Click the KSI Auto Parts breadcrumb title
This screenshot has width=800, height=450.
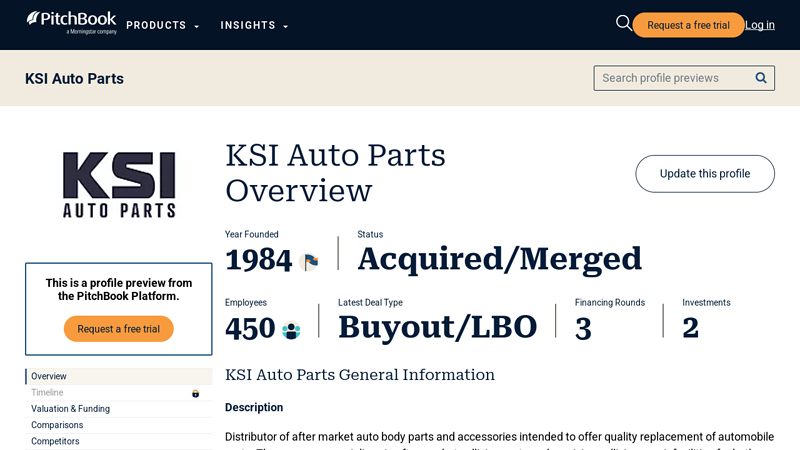[74, 79]
